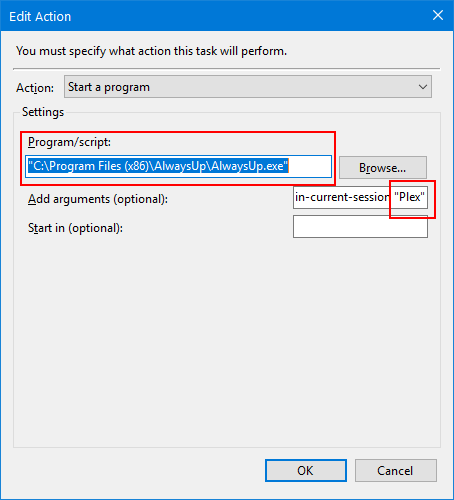Click the highlighted AlwaysUp.exe path text
Screen dimensions: 454x500
158,166
